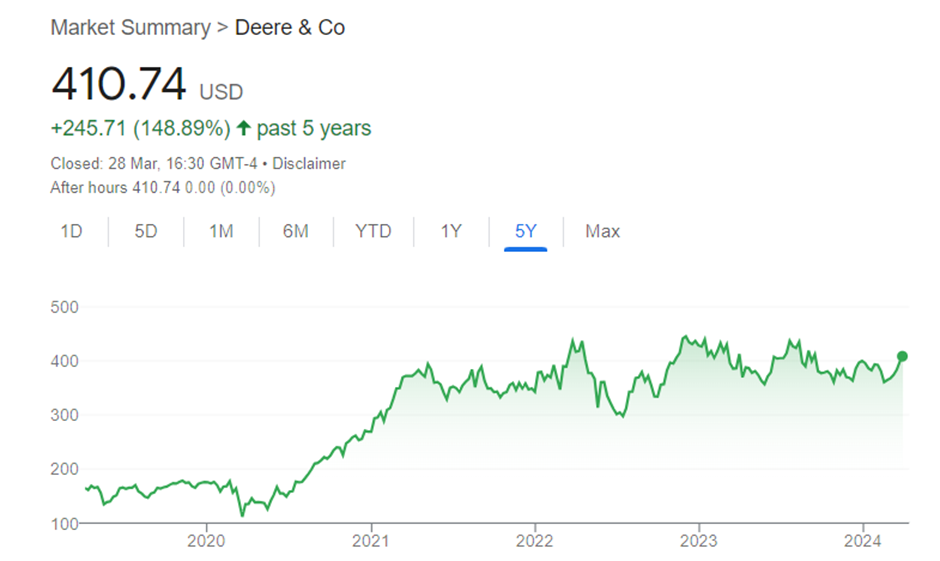Click the 410.74 main price value
The image size is (940, 561).
point(119,85)
